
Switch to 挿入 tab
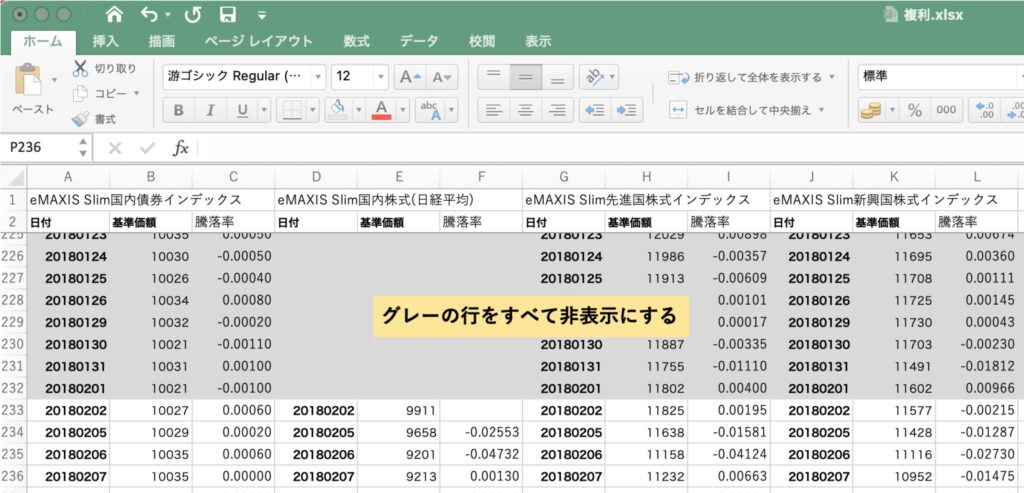pos(105,42)
